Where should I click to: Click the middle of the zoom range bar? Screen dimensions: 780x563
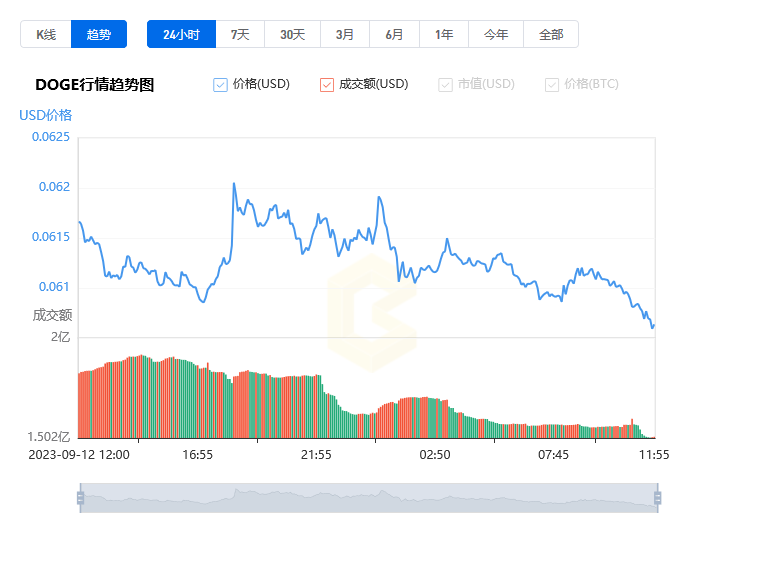(x=369, y=498)
